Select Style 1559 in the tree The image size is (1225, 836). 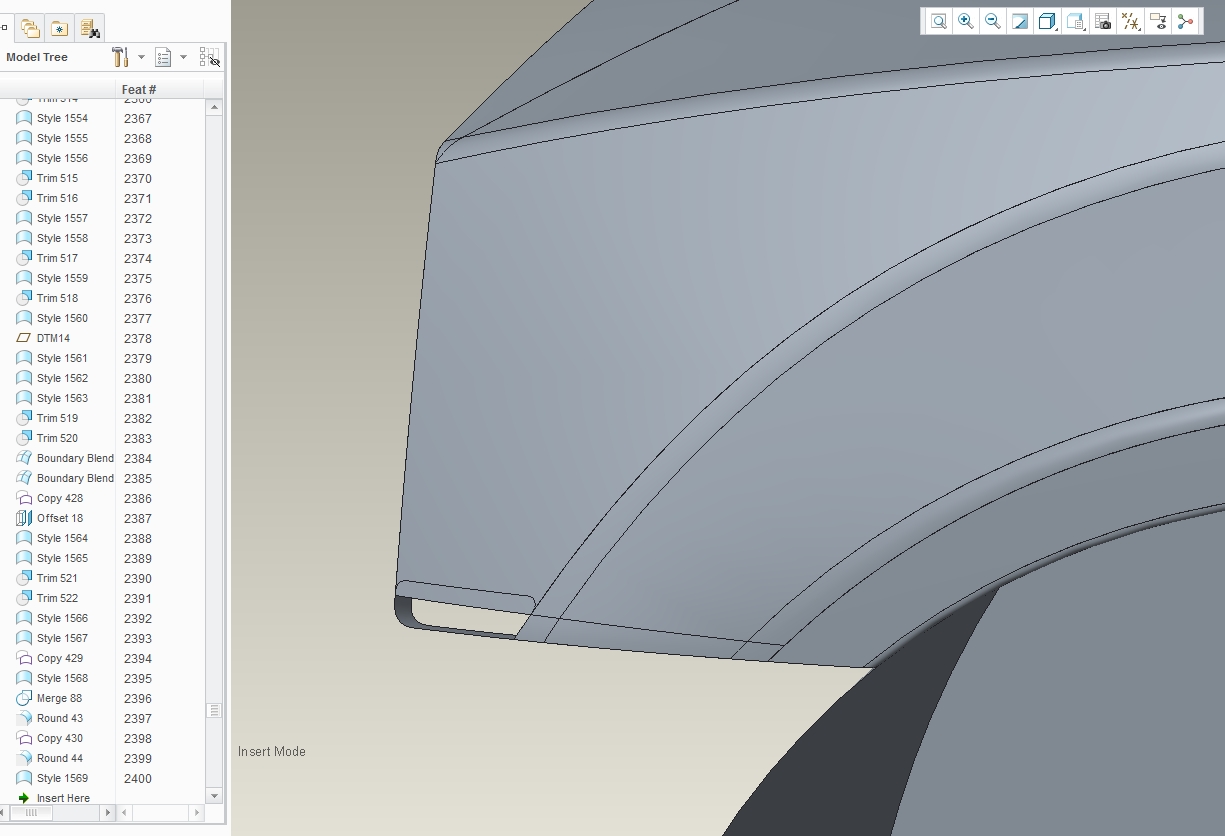62,278
